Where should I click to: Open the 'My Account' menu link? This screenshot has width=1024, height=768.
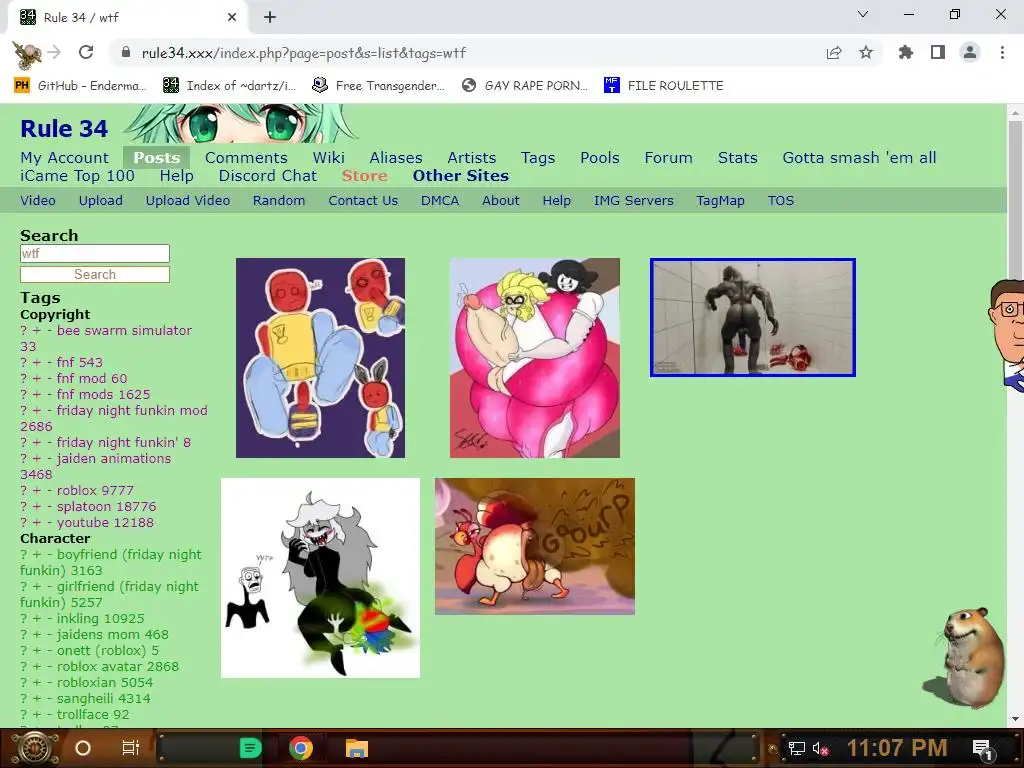click(x=65, y=158)
